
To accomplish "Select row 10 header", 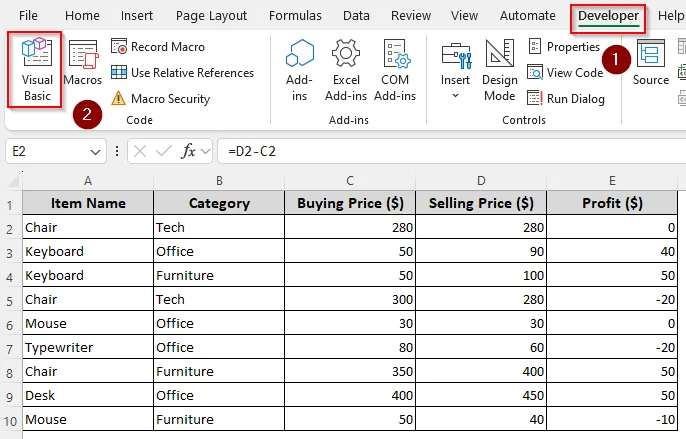I will [x=11, y=421].
